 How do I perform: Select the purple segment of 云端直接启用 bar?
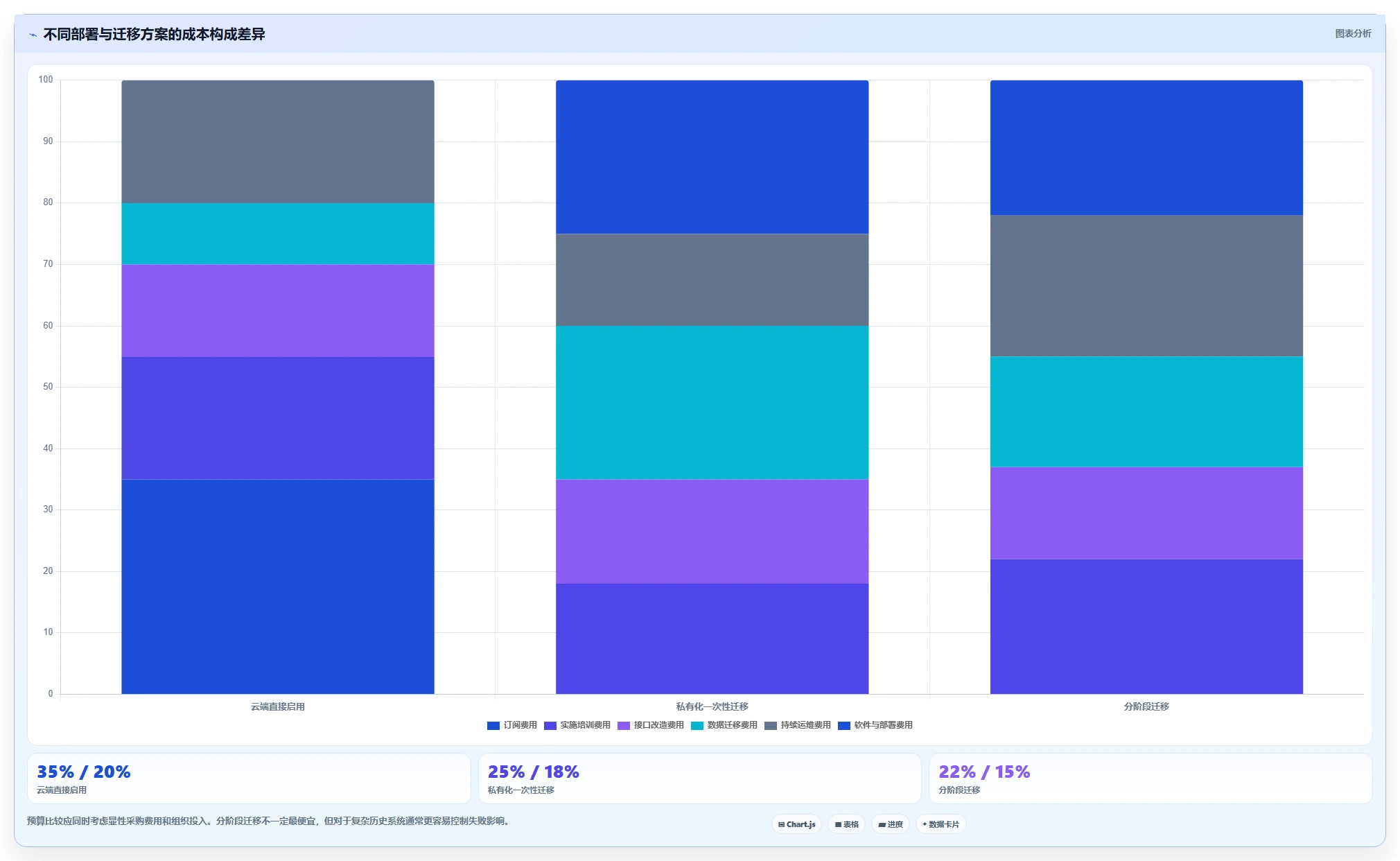[x=278, y=311]
